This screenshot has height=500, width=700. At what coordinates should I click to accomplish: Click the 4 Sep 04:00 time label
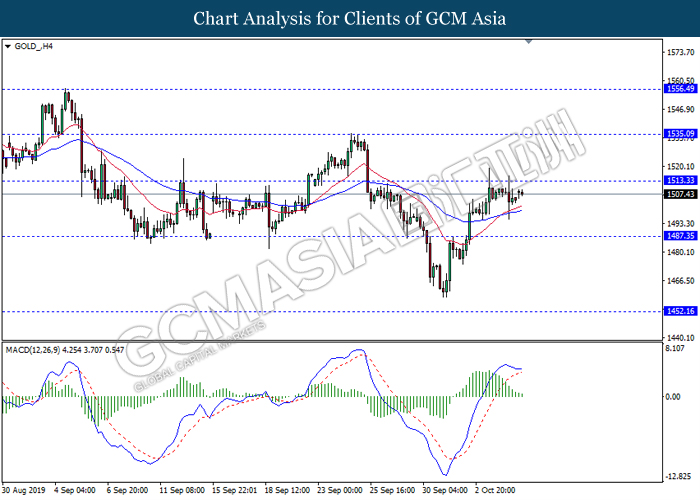(x=75, y=490)
